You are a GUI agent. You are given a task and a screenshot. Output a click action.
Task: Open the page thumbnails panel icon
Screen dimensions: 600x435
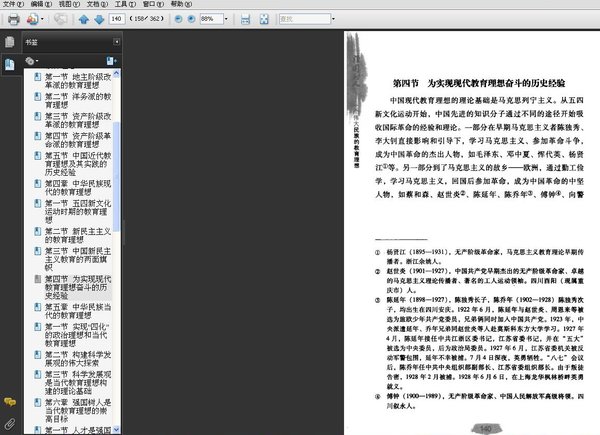[x=10, y=42]
